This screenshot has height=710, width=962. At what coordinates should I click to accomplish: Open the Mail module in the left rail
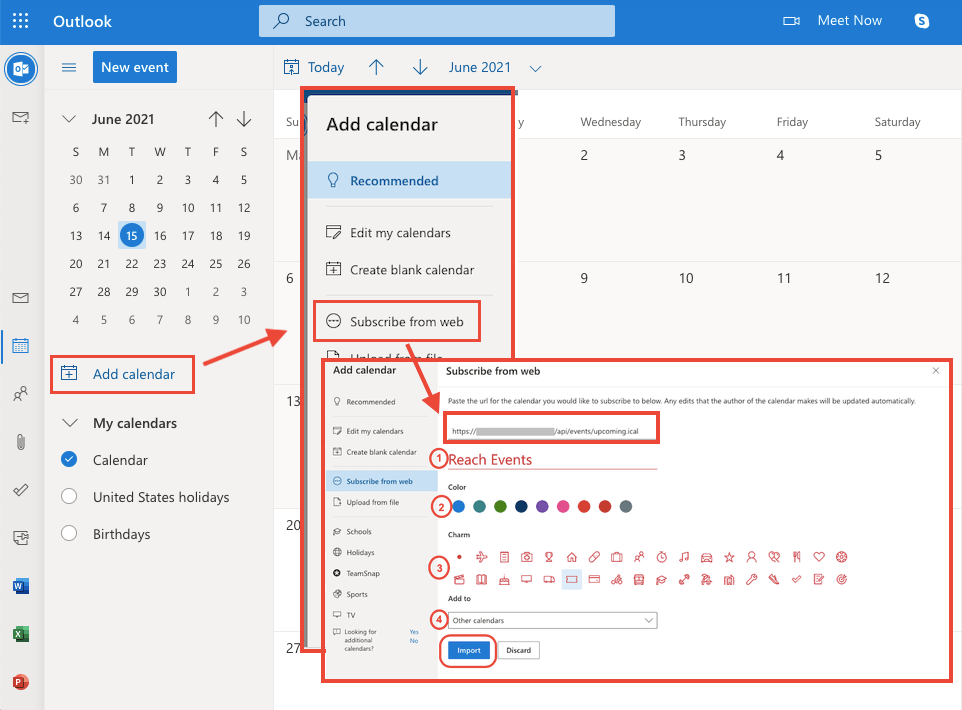(x=20, y=298)
